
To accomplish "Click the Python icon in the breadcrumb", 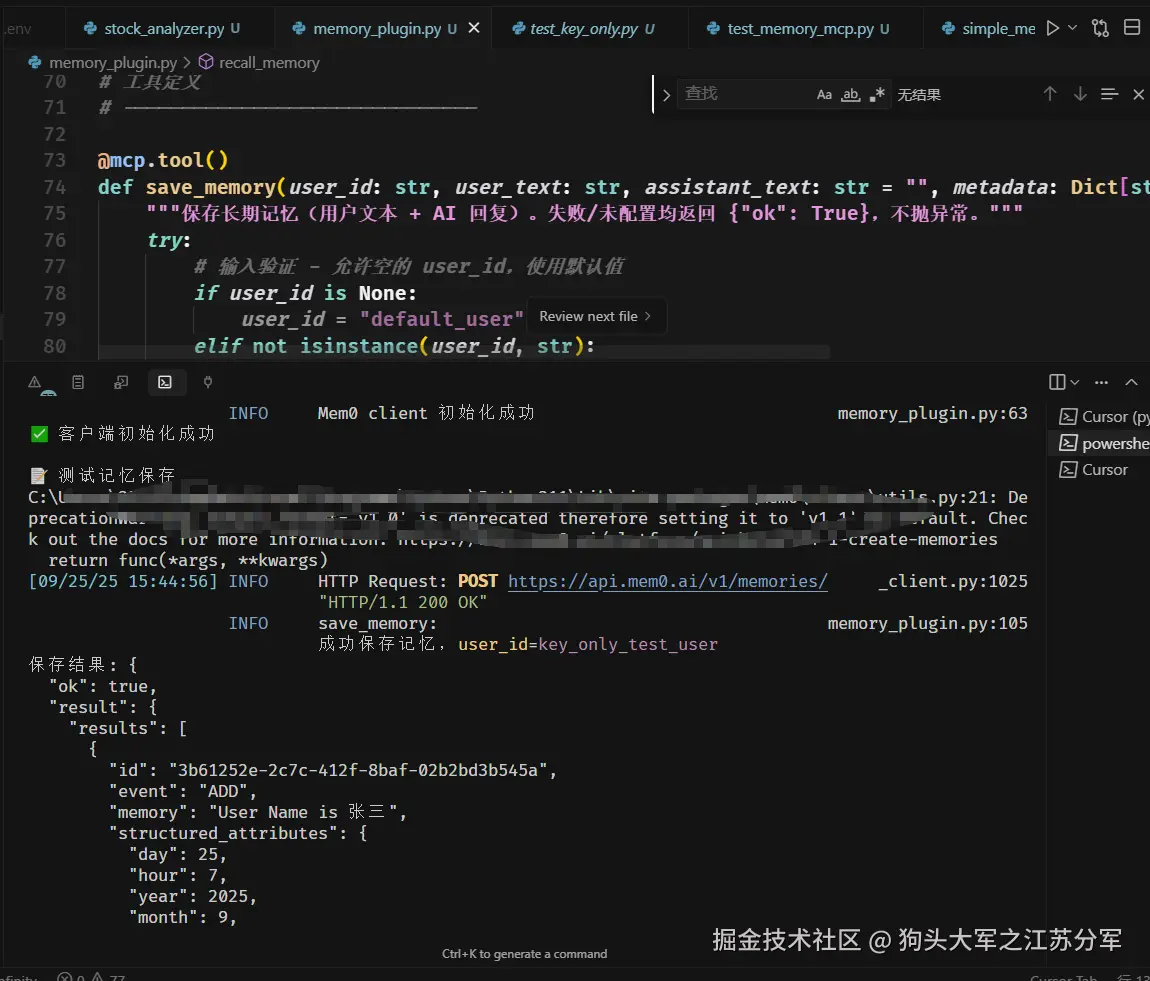I will [34, 62].
